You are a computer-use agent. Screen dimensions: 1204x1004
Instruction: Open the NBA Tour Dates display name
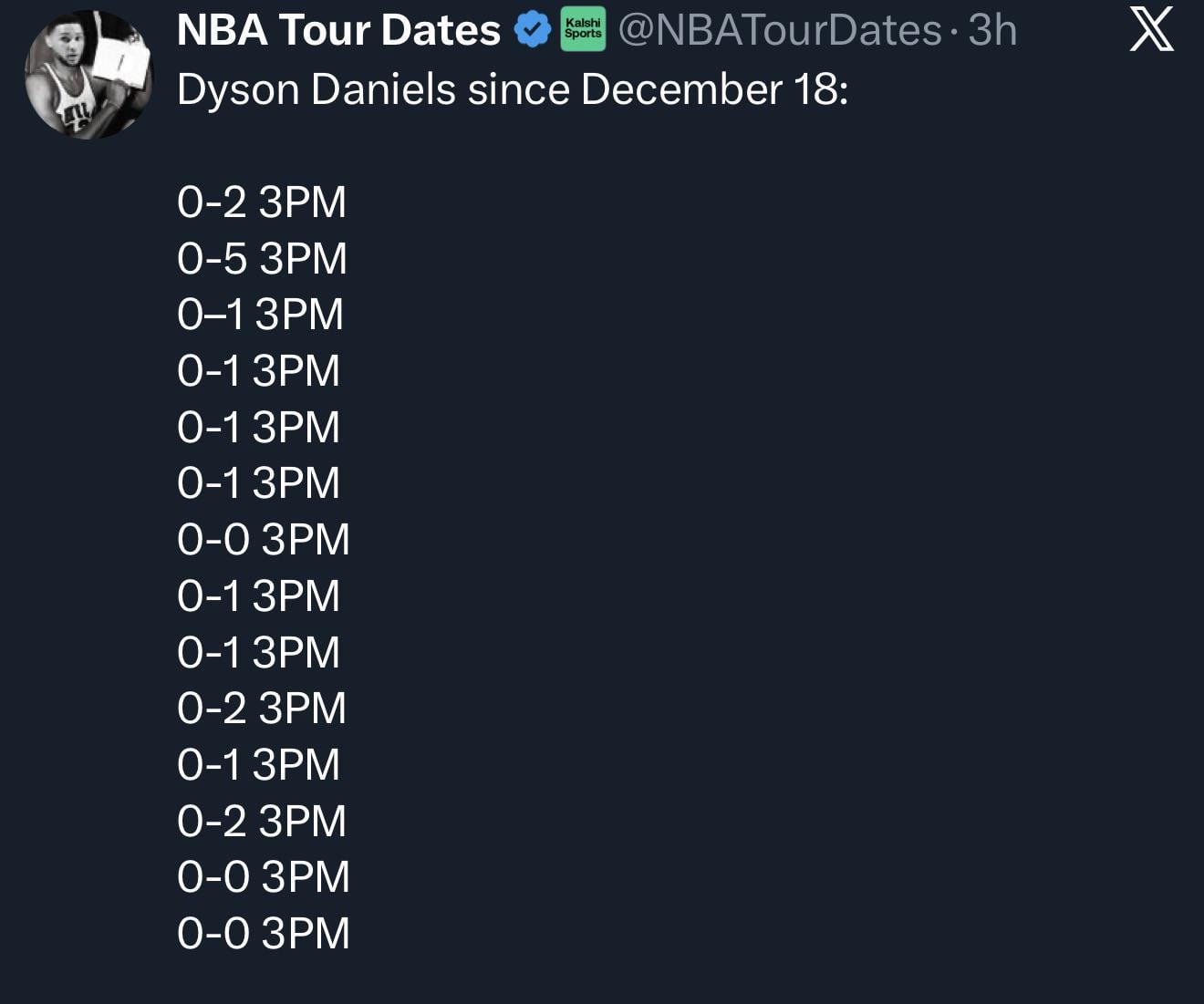[x=338, y=30]
